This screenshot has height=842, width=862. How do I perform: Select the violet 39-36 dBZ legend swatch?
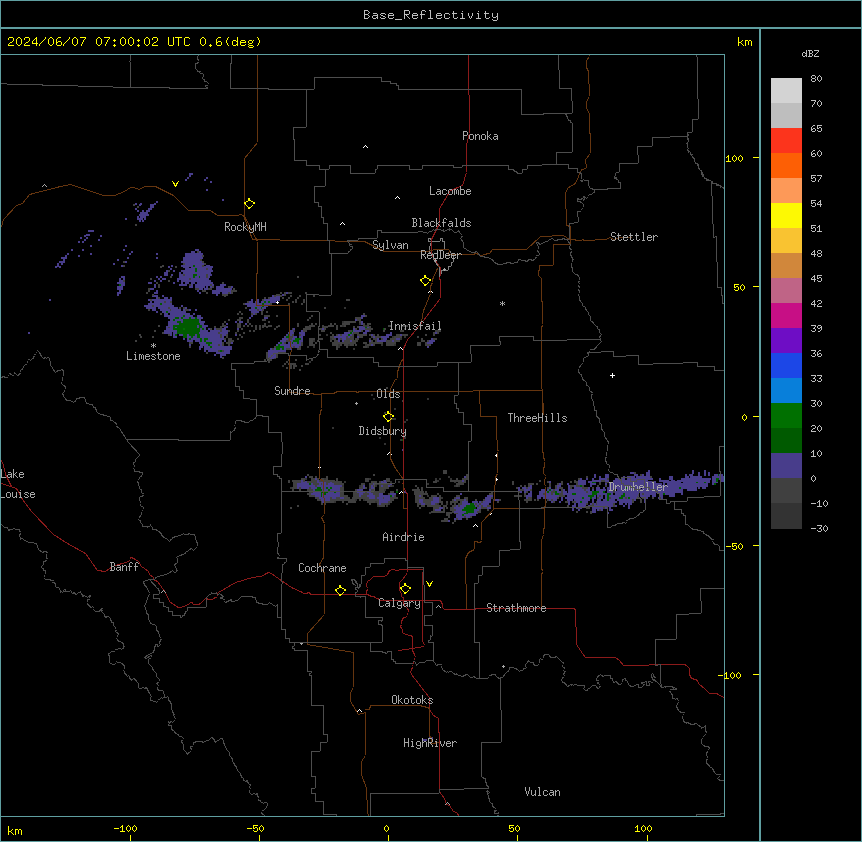[786, 341]
